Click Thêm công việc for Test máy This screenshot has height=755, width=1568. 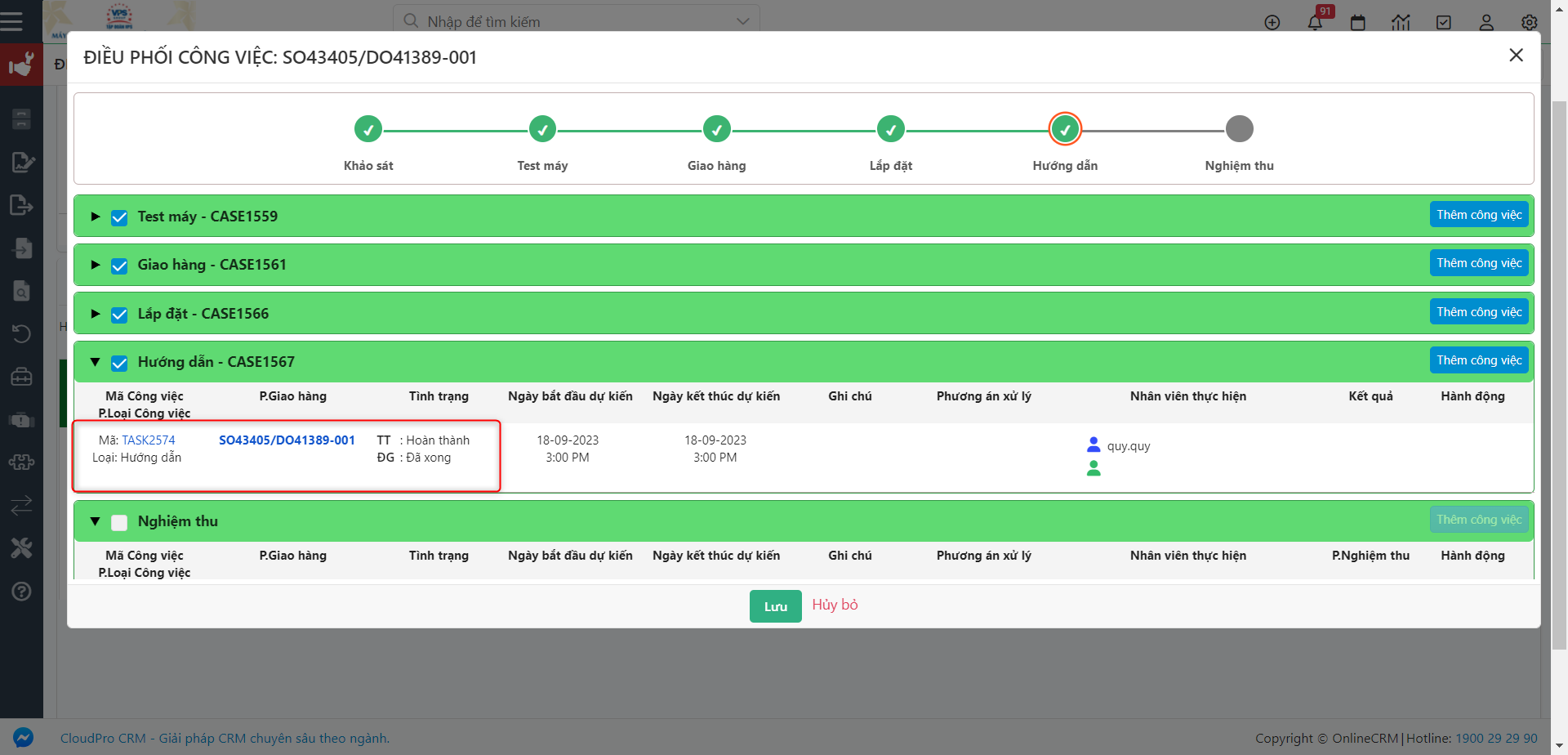coord(1479,215)
